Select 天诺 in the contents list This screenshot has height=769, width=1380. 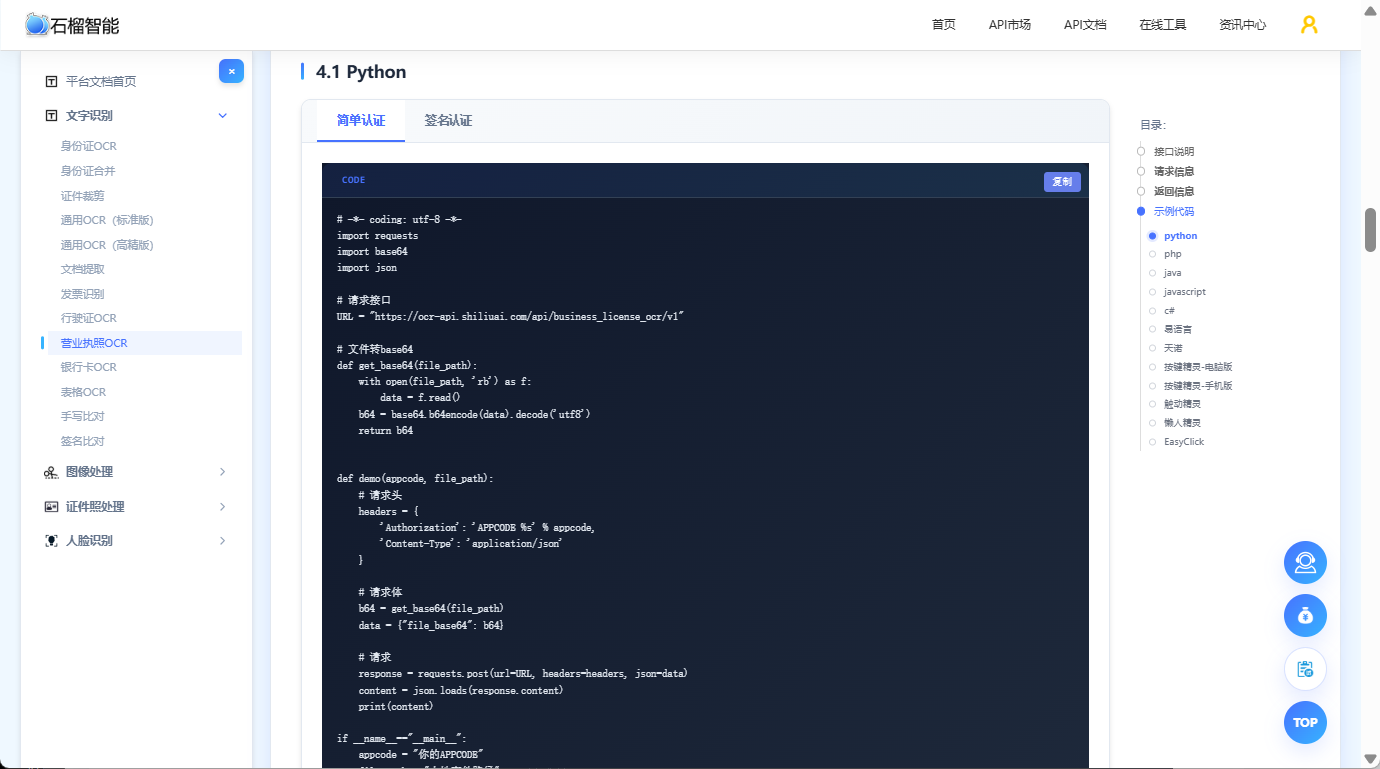click(x=1173, y=348)
